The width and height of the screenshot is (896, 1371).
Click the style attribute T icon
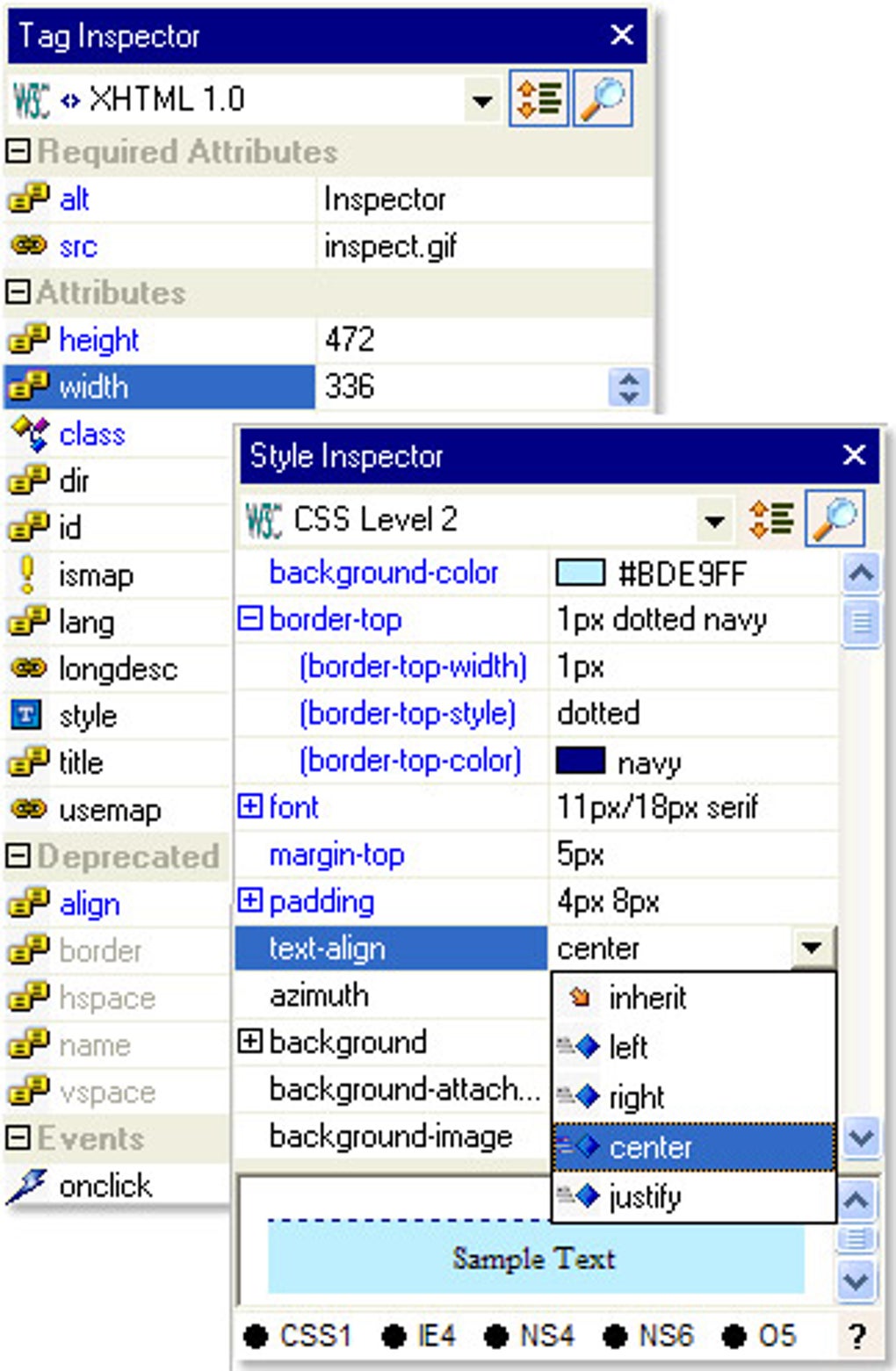point(26,715)
